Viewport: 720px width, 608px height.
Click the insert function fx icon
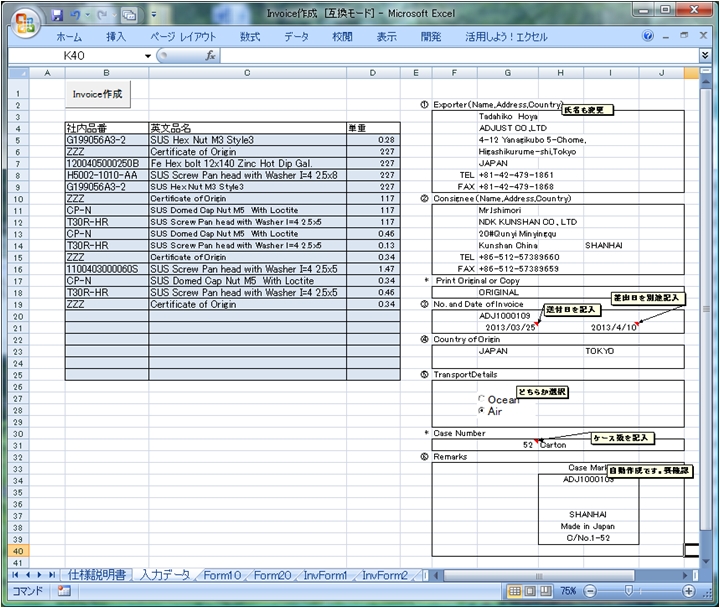coord(210,56)
